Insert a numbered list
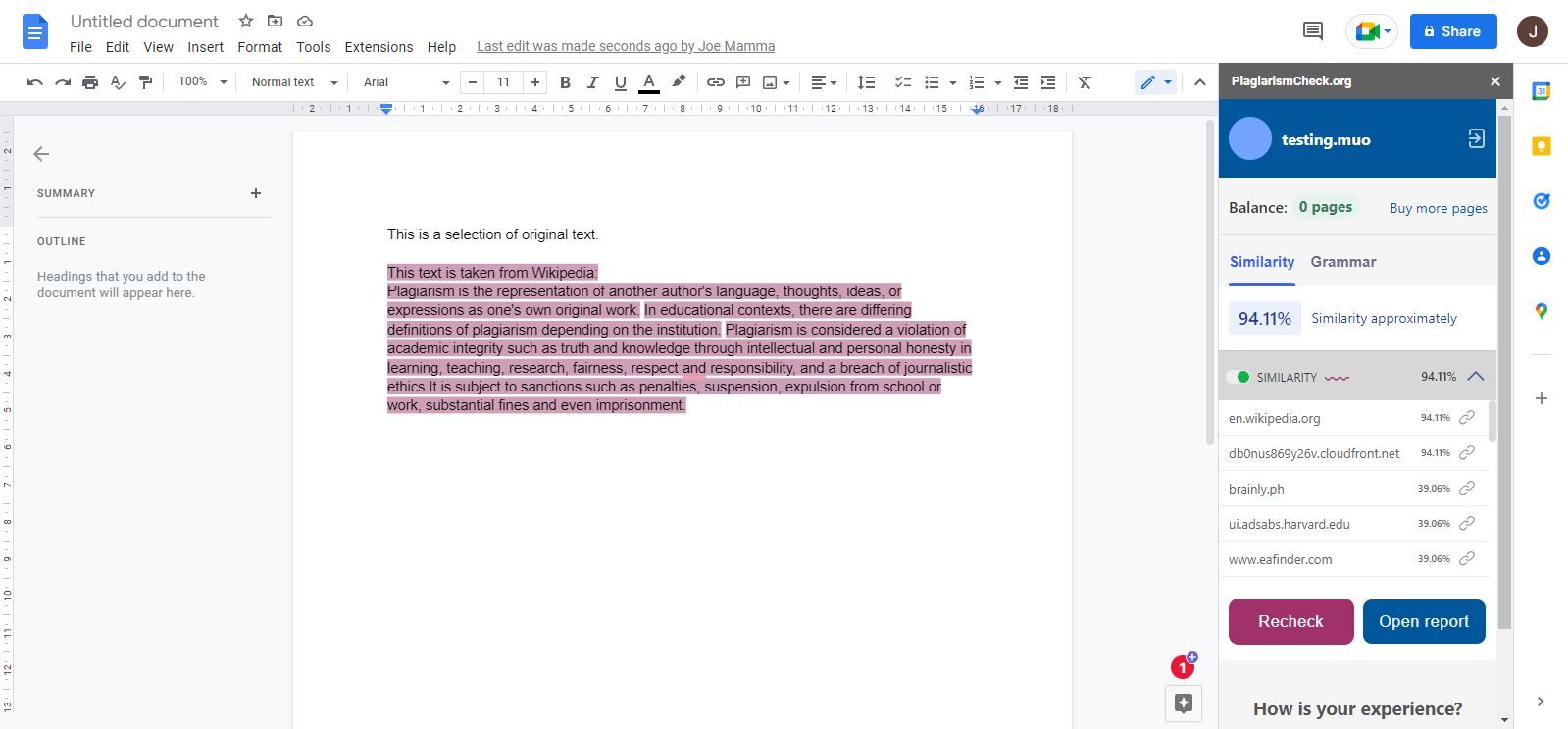Screen dimensions: 1568x729 pyautogui.click(x=976, y=82)
